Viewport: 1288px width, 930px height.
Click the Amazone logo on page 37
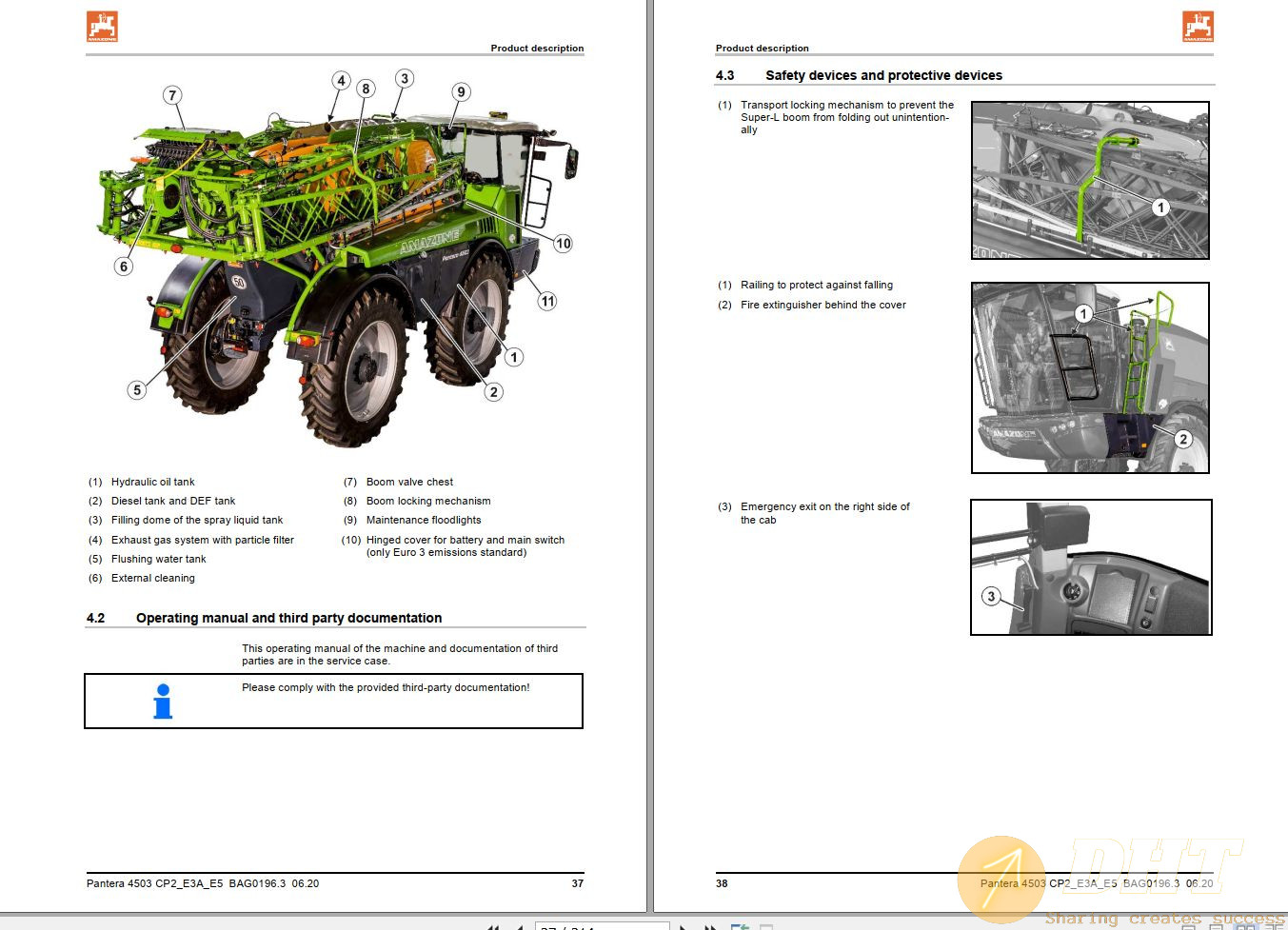(x=102, y=27)
